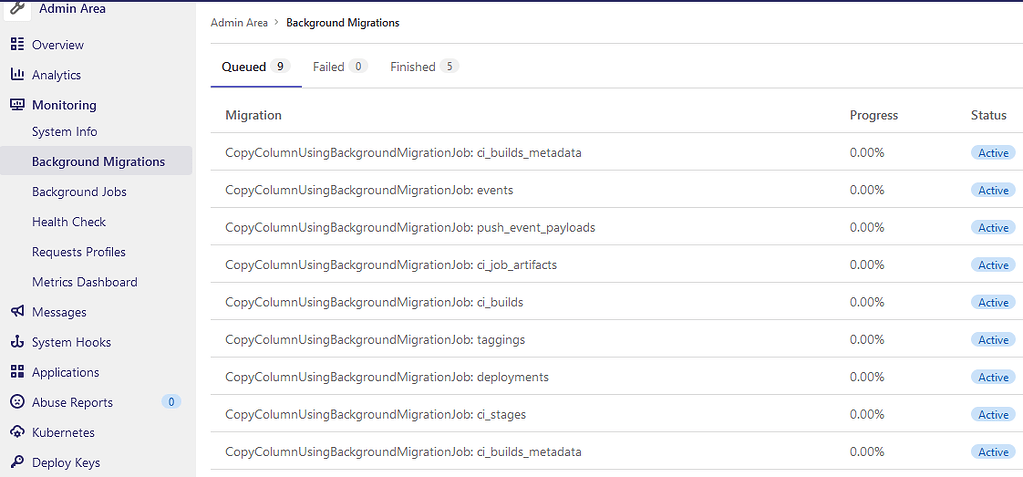Click the Kubernetes cloud icon

pyautogui.click(x=18, y=432)
